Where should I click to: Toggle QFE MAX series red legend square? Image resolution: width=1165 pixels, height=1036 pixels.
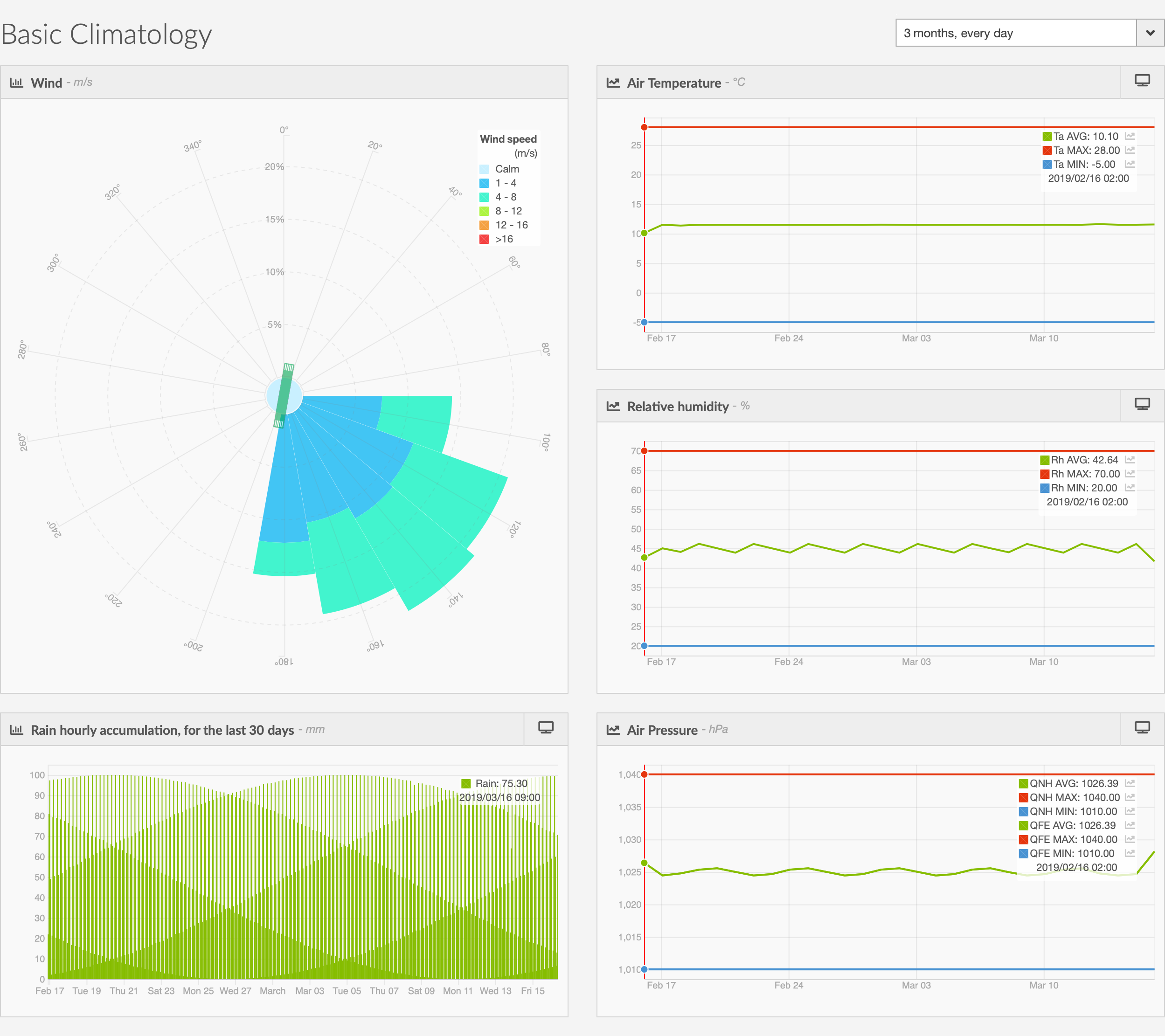click(1024, 839)
